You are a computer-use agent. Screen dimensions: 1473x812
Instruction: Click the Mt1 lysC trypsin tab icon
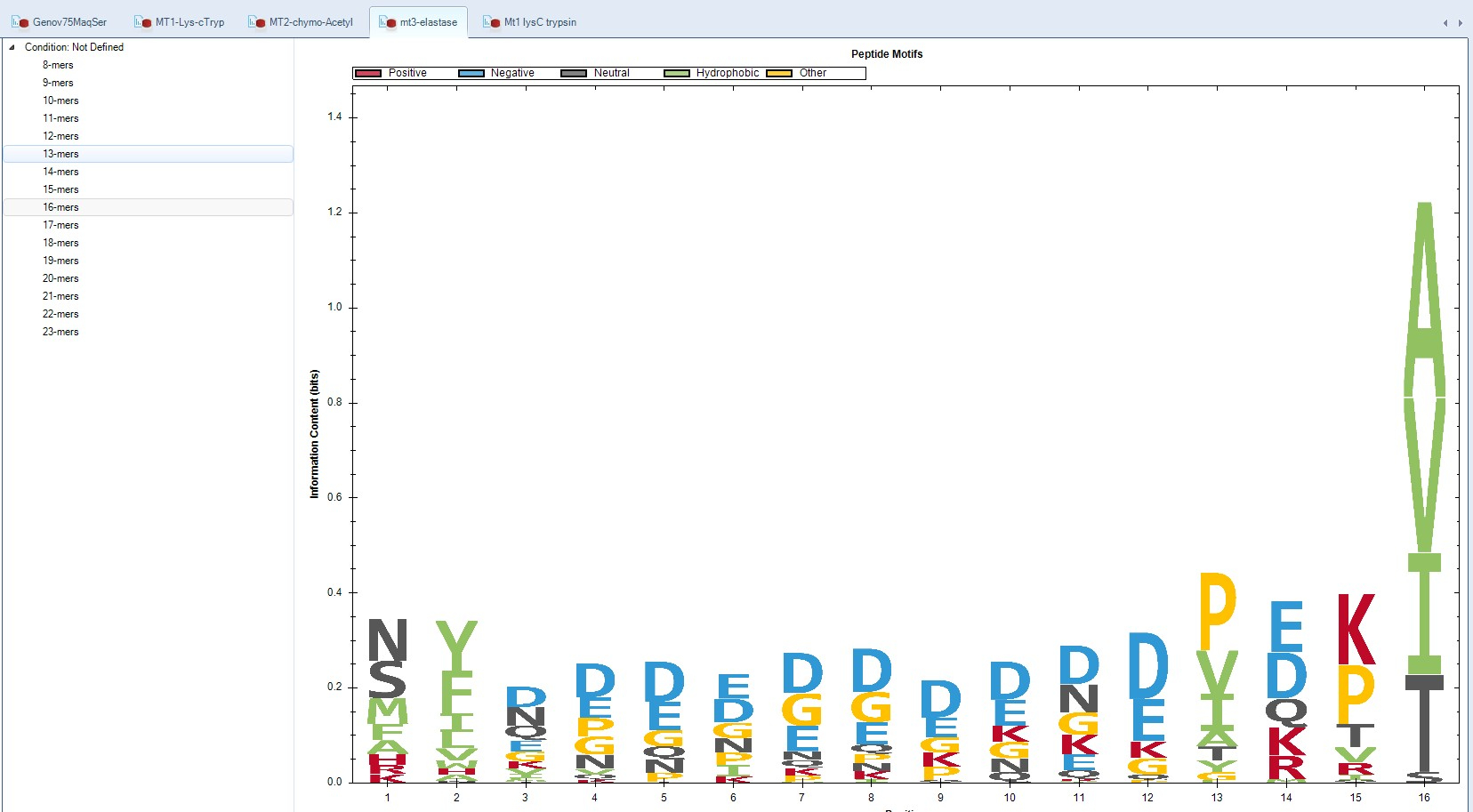tap(491, 22)
